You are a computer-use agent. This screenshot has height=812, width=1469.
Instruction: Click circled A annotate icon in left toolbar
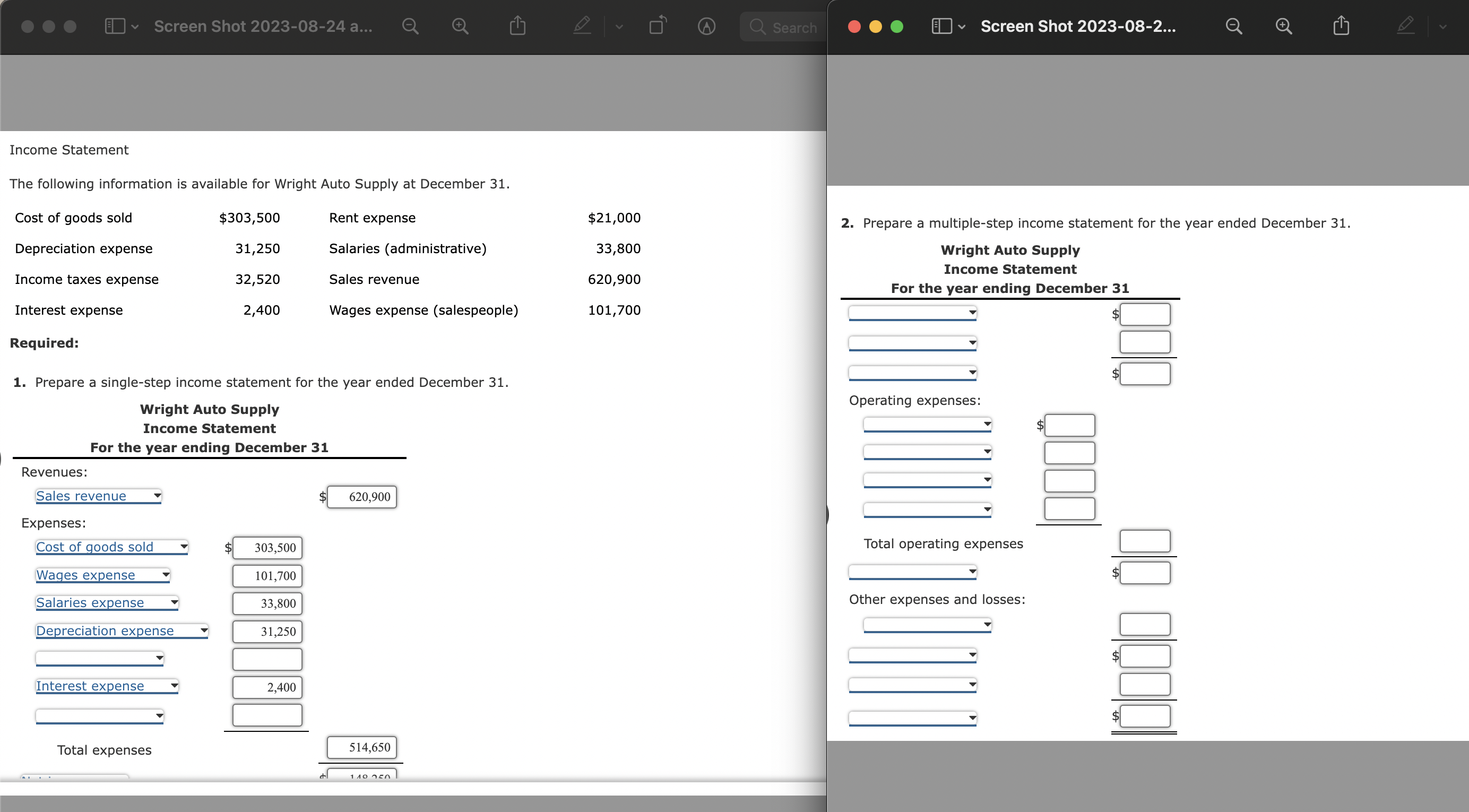coord(706,26)
